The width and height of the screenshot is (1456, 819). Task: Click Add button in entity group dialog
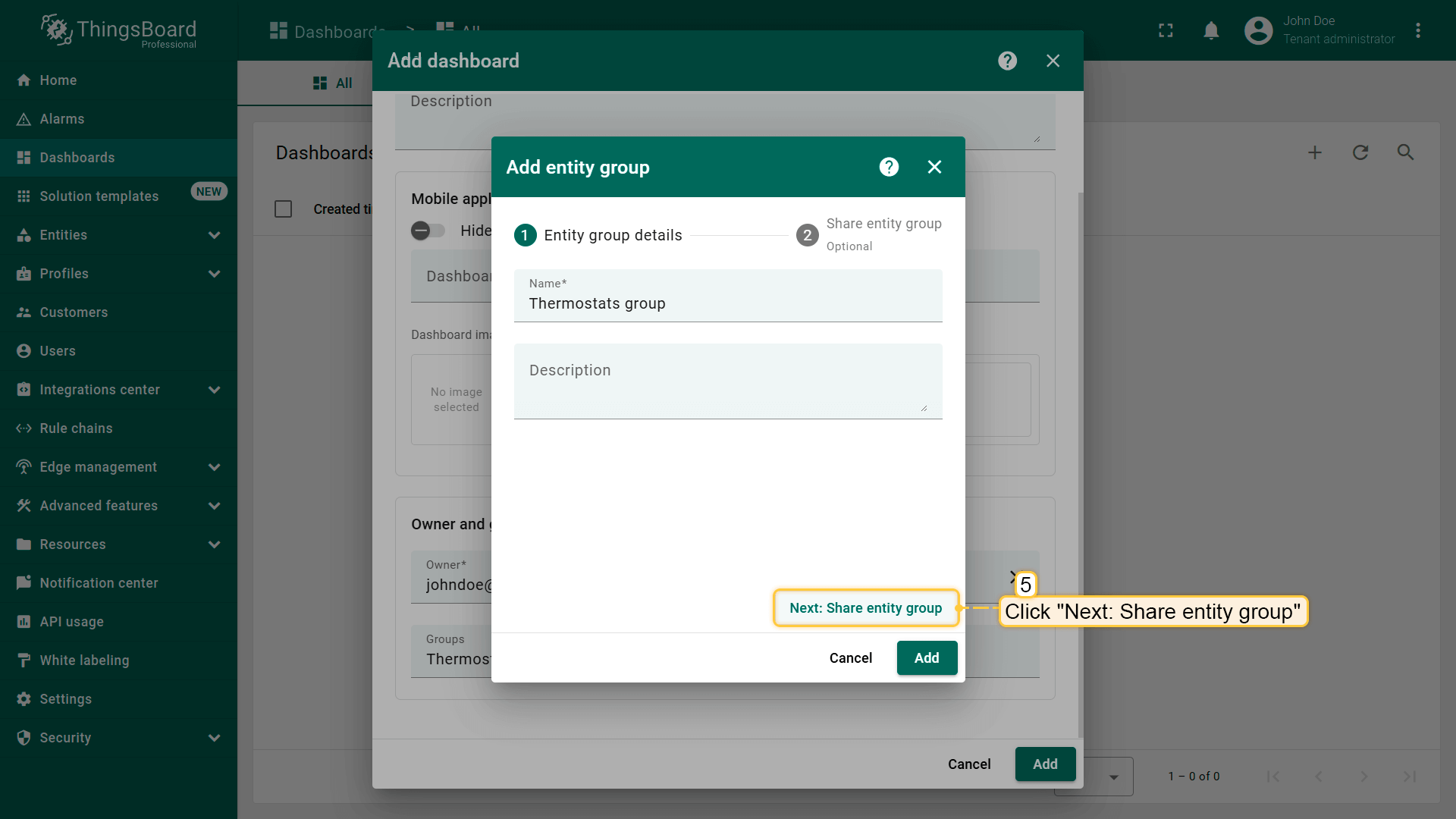point(926,657)
